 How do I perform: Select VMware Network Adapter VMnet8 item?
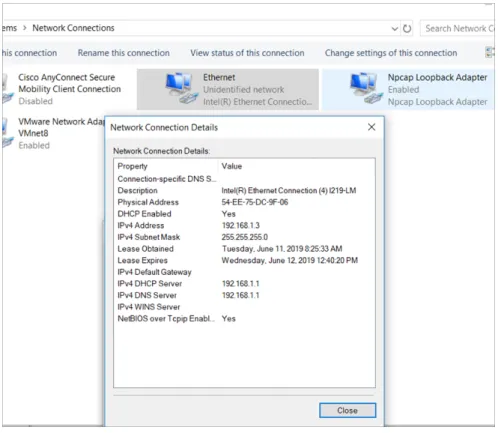[54, 133]
